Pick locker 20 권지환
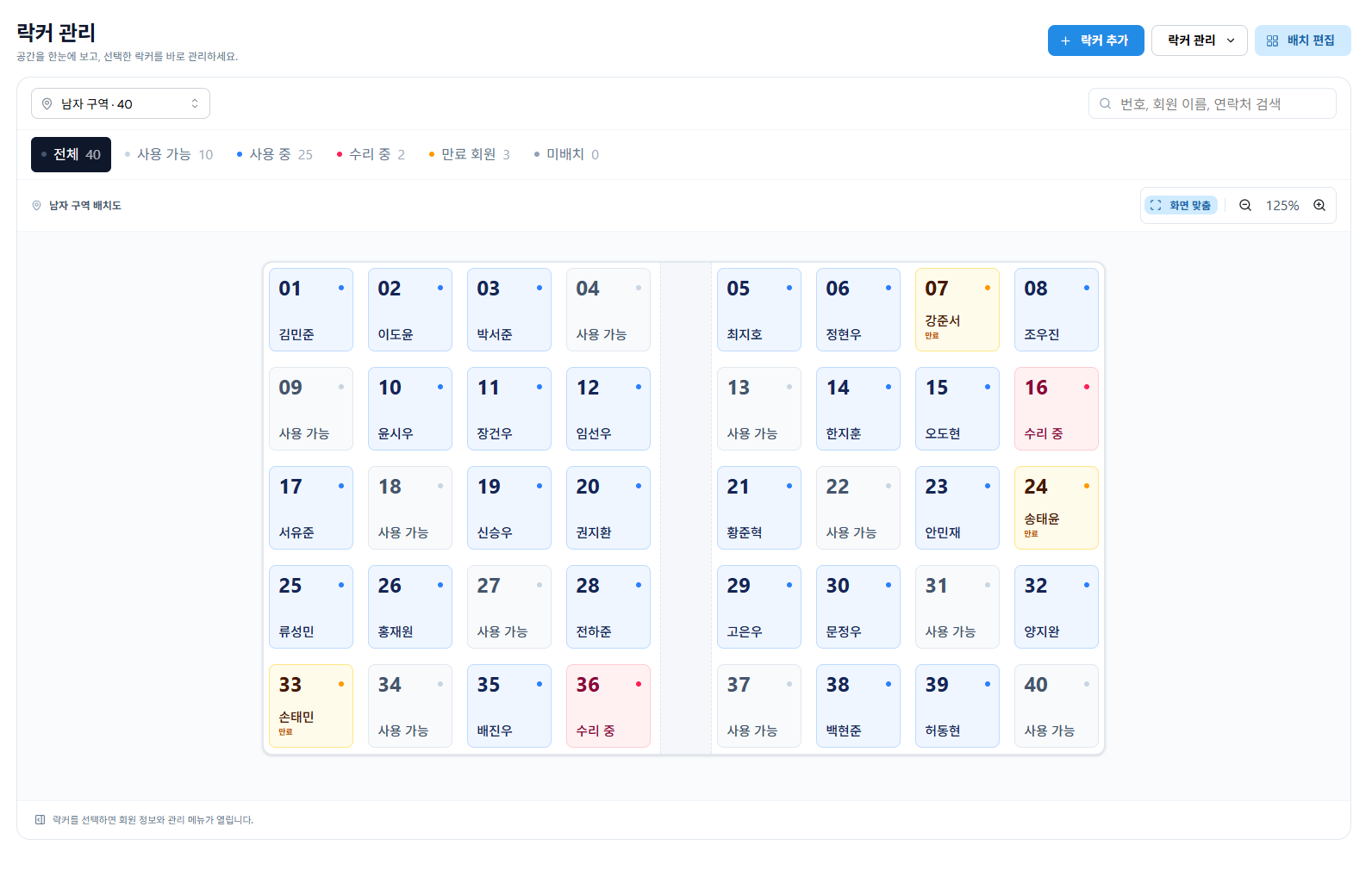 (608, 508)
